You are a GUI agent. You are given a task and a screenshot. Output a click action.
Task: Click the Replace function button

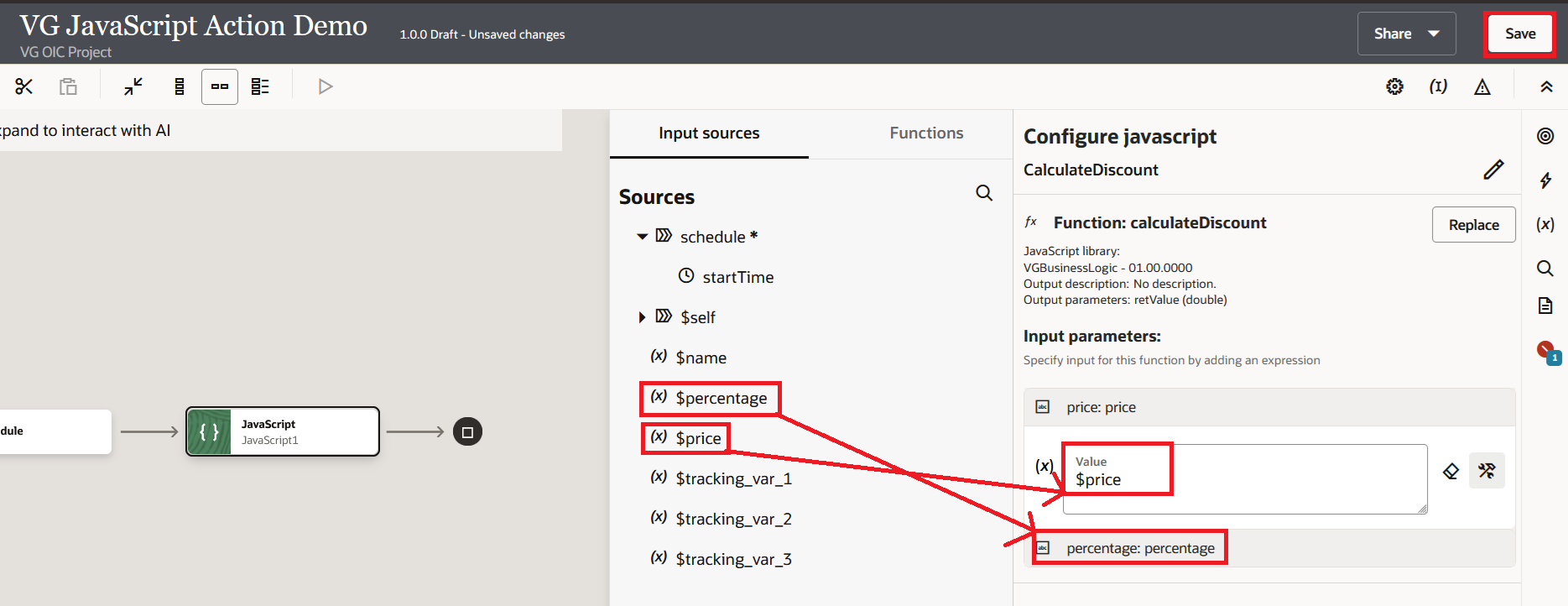tap(1473, 225)
